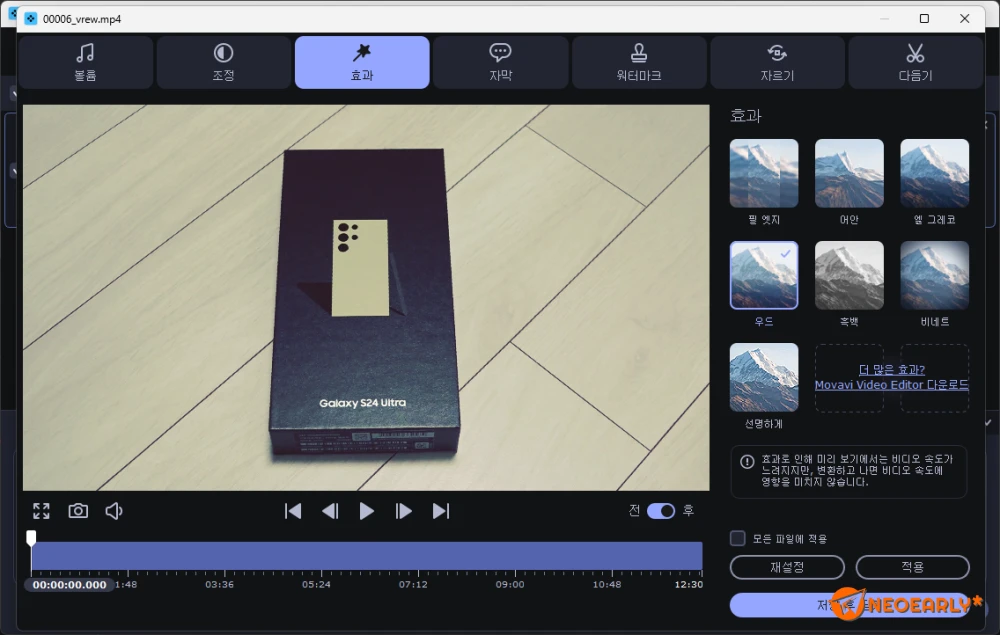Click the 00:00:00.000 timecode field
Image resolution: width=1000 pixels, height=635 pixels.
click(70, 584)
